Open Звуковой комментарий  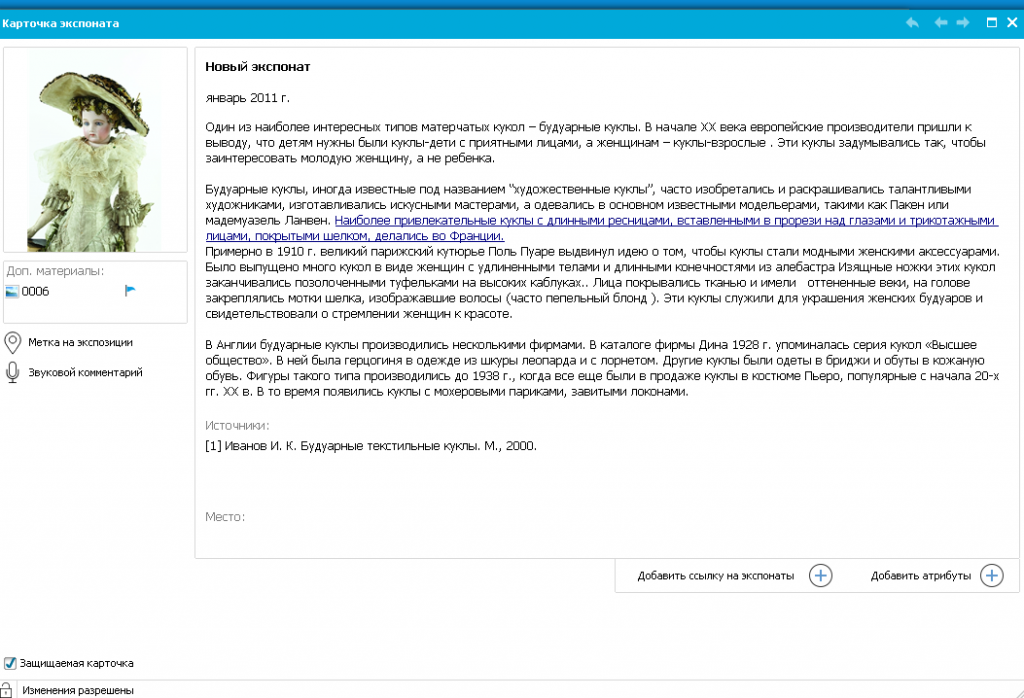point(85,372)
